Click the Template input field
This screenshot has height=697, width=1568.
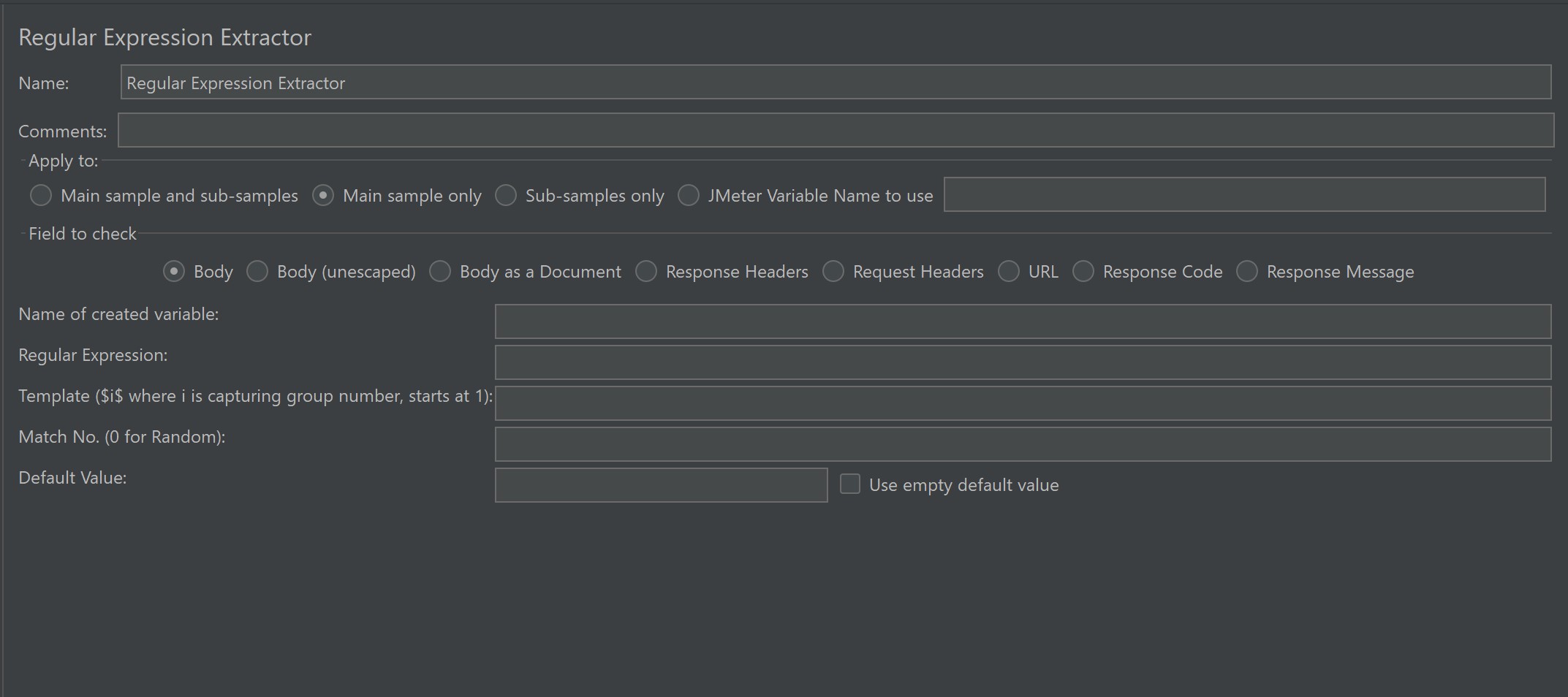click(x=1022, y=403)
